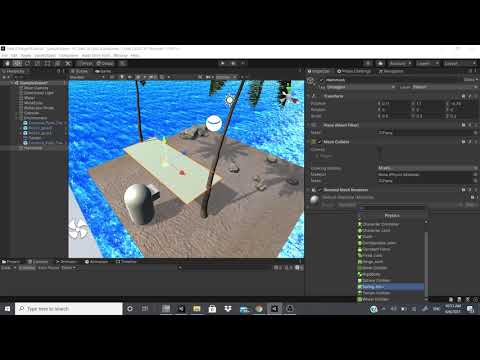Open the Tag dropdown in Inspector
Screen dimensions: 480x360
coord(361,87)
